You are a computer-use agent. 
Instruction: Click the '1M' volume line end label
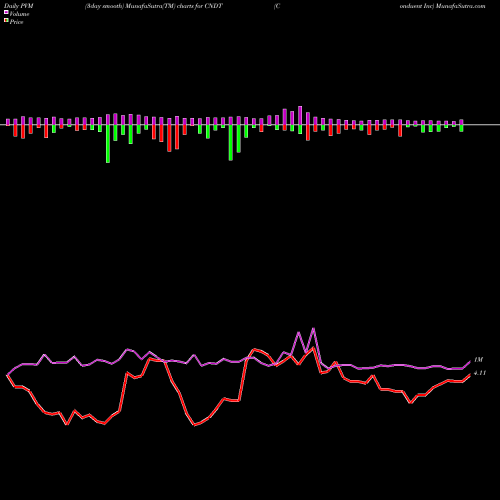click(478, 360)
